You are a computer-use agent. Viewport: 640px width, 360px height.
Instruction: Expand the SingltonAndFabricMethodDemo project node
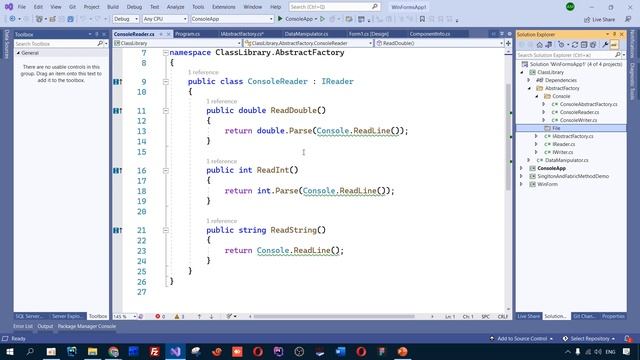point(522,176)
